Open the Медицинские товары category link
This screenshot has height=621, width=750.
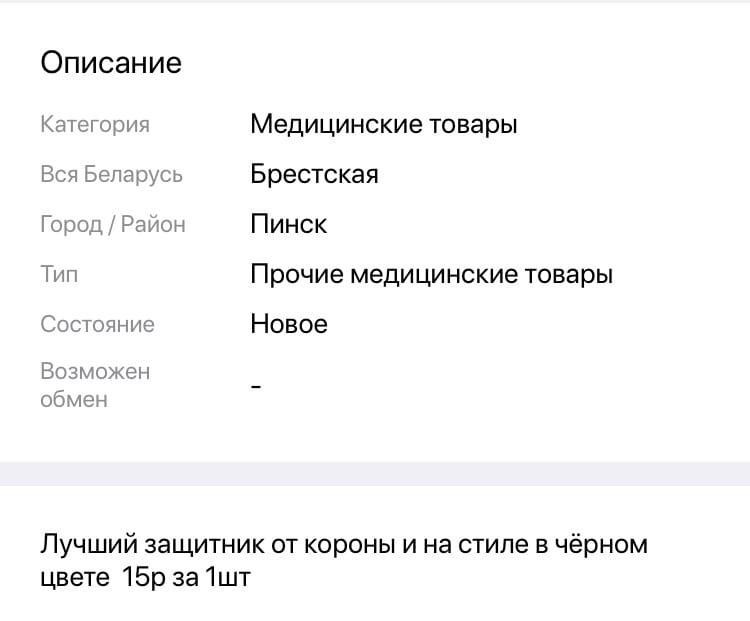click(384, 125)
